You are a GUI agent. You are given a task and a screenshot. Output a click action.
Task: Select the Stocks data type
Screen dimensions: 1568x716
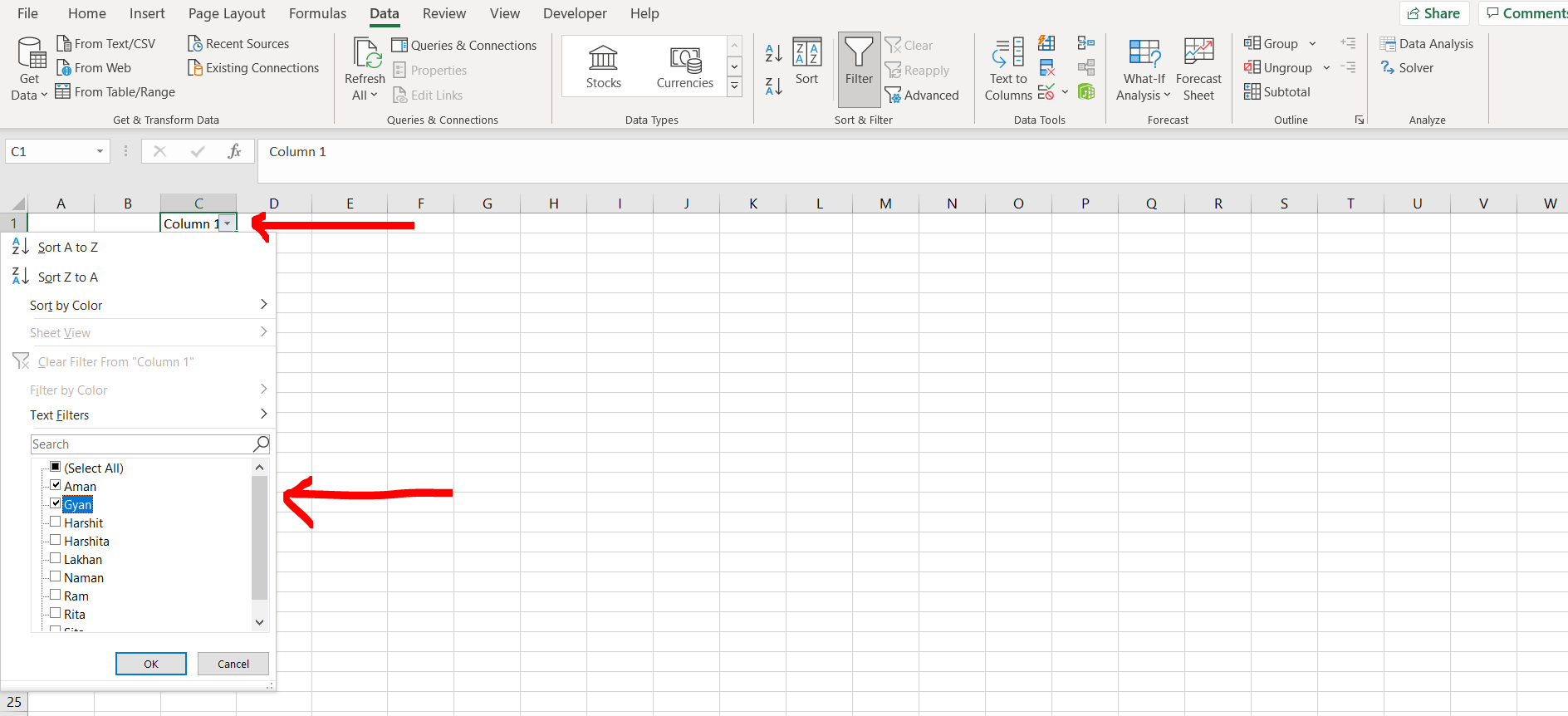coord(603,66)
